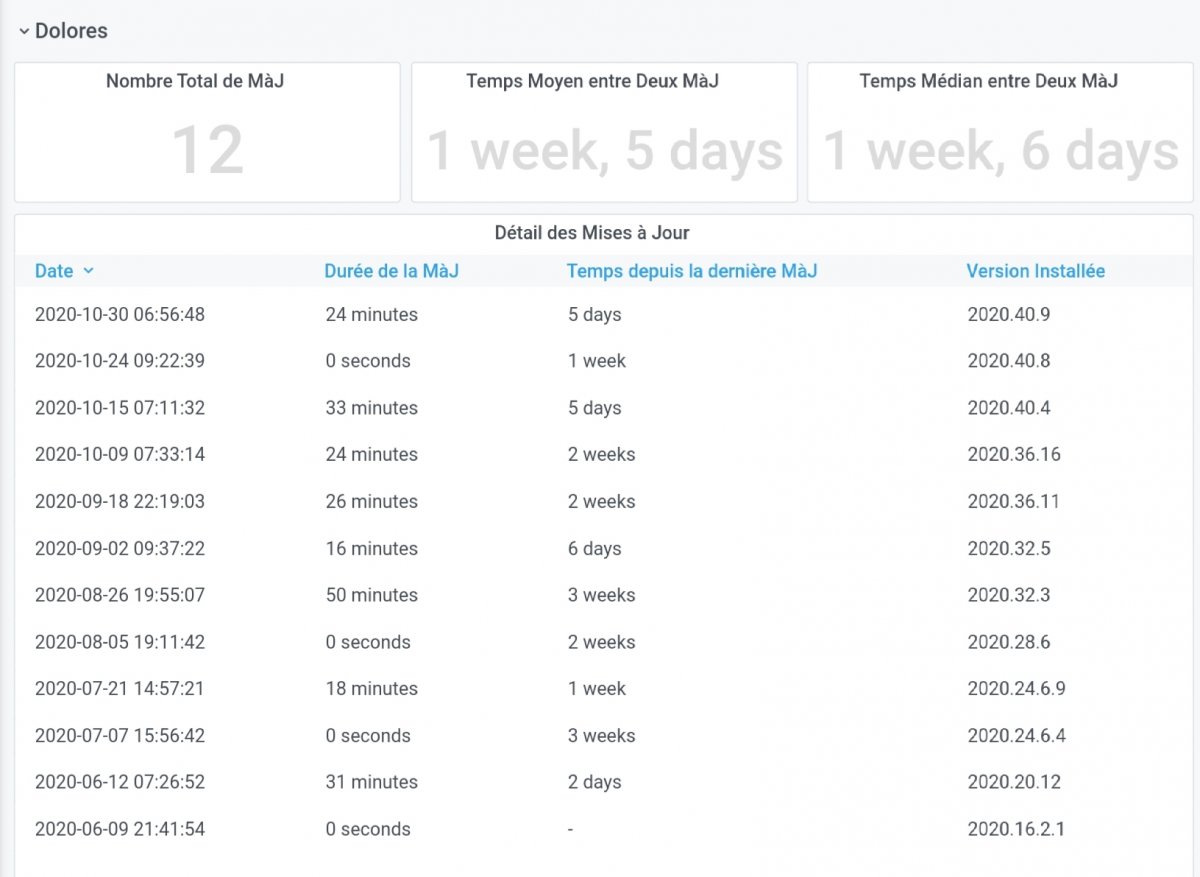This screenshot has width=1200, height=877.
Task: Click the median value 1 week, 6 days
Action: (x=1001, y=151)
